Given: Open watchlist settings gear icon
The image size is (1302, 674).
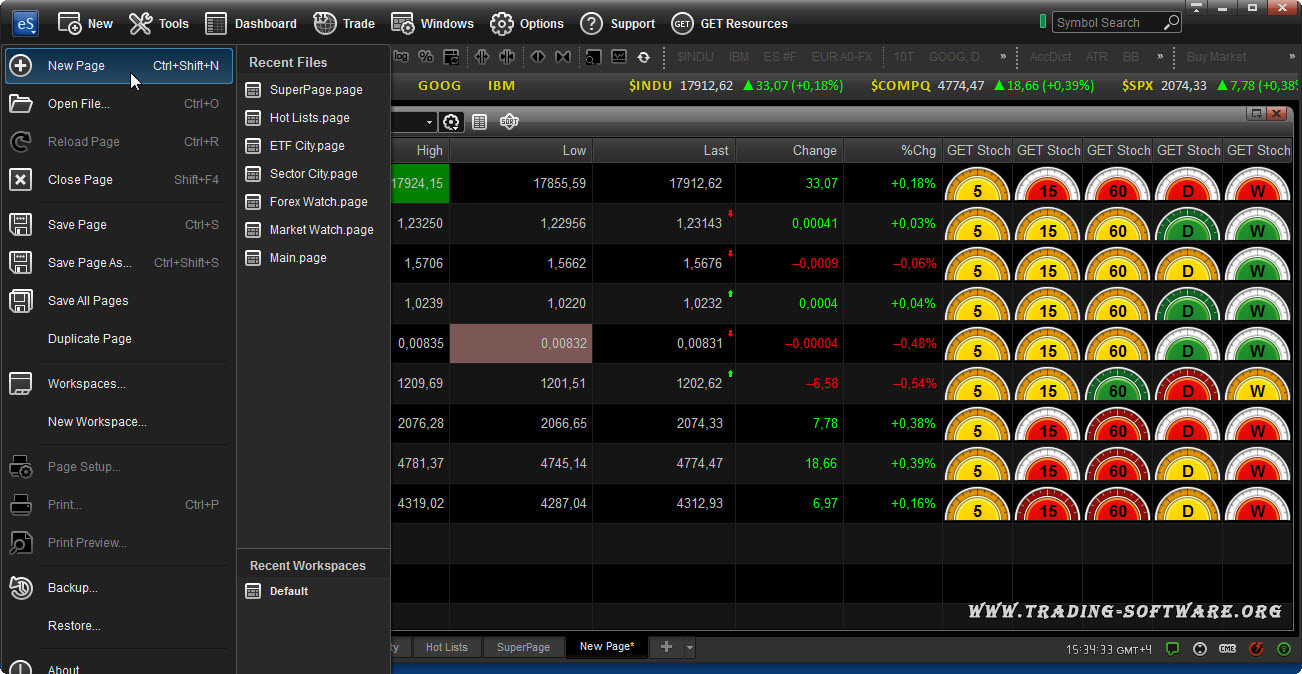Looking at the screenshot, I should (x=452, y=122).
